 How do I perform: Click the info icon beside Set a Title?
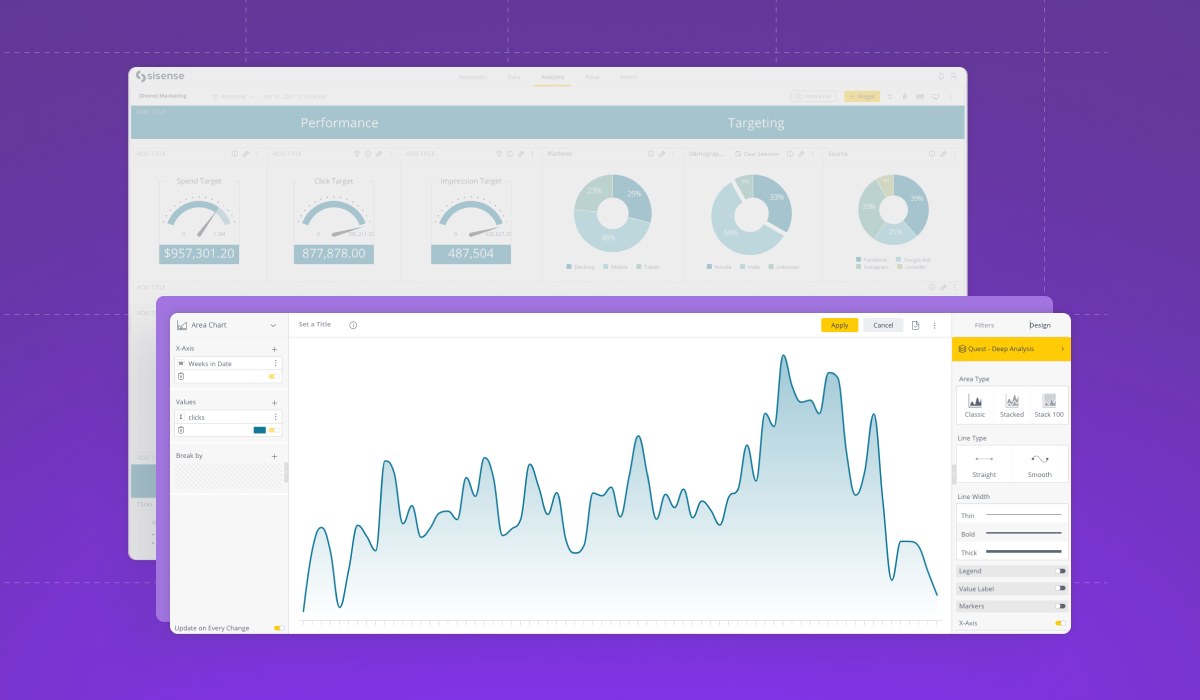(x=353, y=325)
